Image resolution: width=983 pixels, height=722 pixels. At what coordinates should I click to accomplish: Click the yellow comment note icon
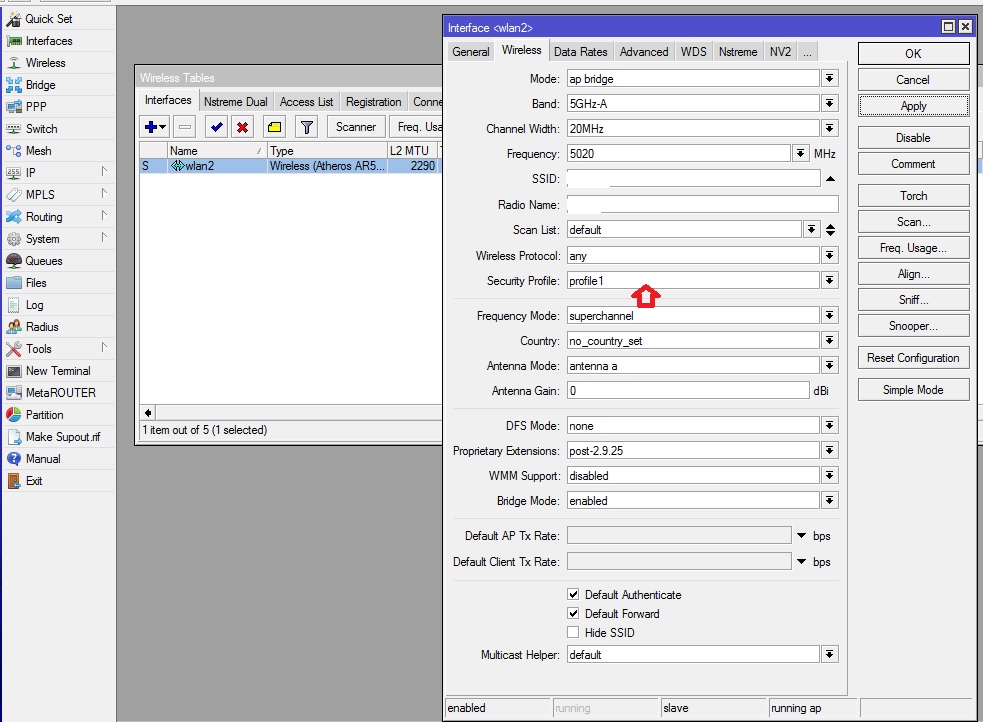pyautogui.click(x=275, y=127)
